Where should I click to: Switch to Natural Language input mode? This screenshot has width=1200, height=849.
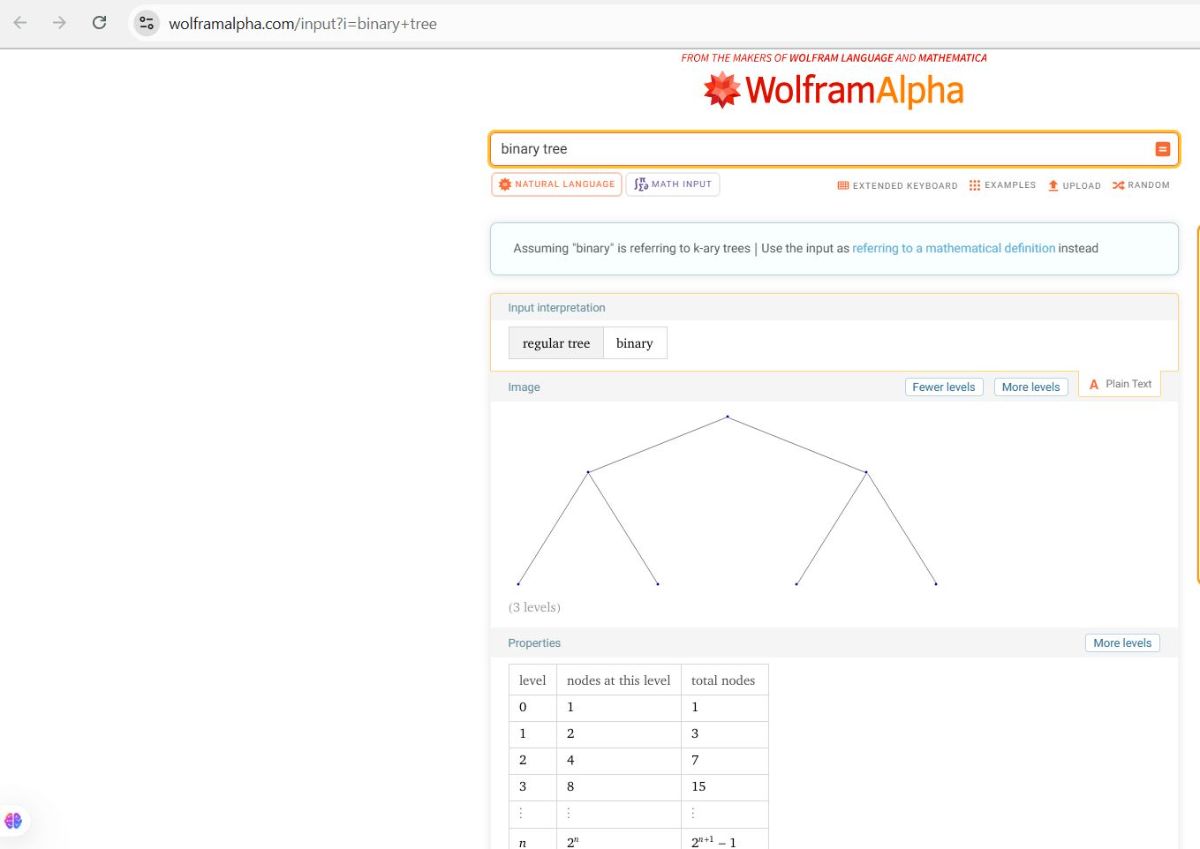[557, 184]
